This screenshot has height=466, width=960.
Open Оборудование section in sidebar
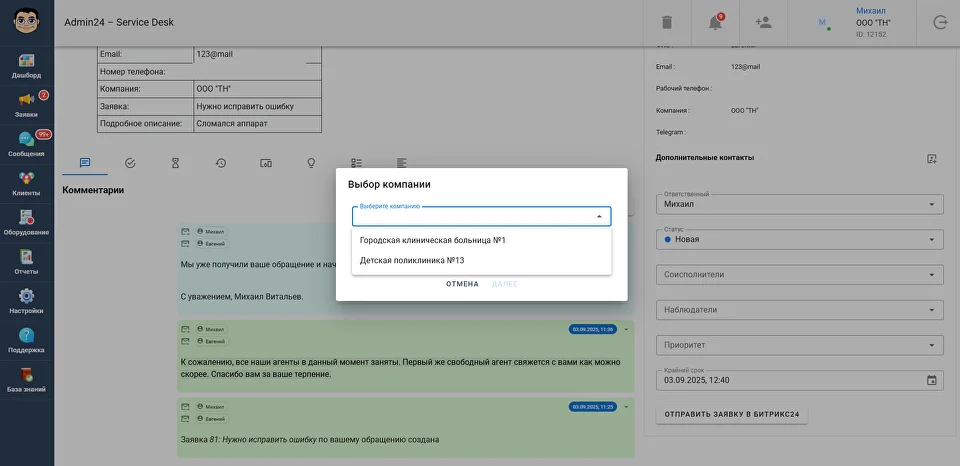click(x=27, y=222)
